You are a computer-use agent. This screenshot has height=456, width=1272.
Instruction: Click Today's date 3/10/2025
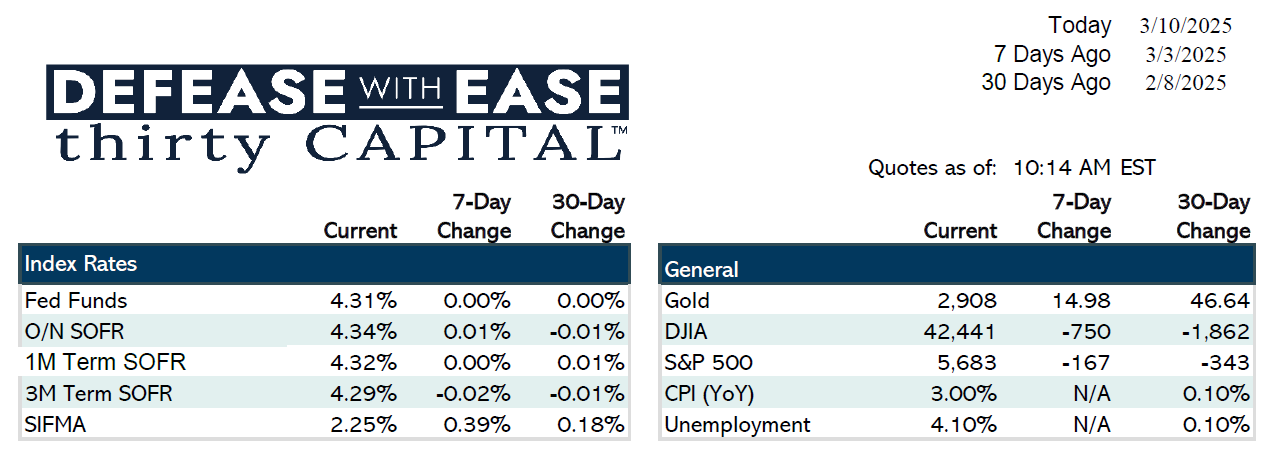[1185, 25]
